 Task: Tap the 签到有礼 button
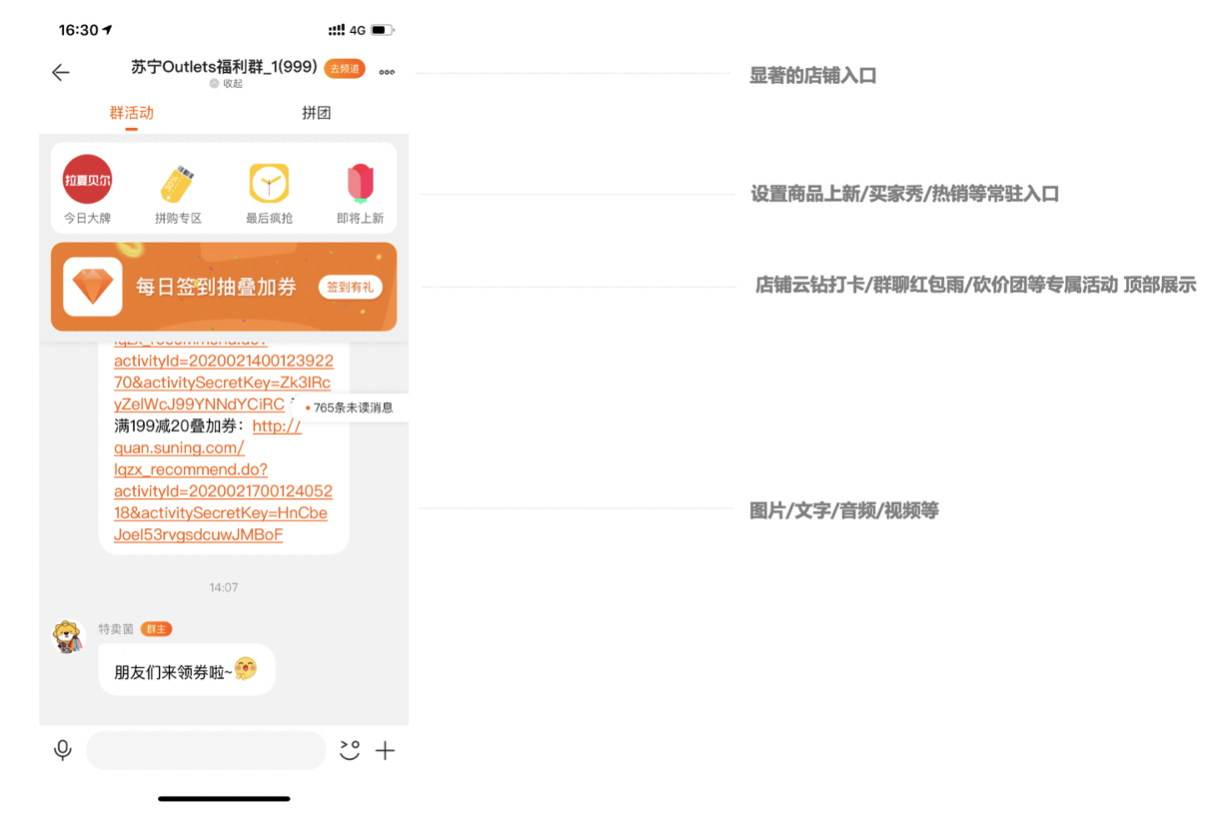pos(350,287)
